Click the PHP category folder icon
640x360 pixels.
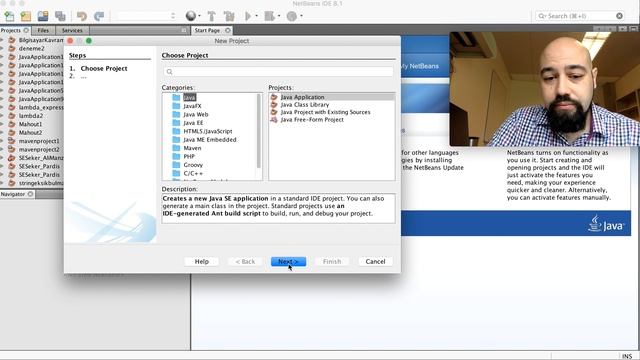click(176, 156)
